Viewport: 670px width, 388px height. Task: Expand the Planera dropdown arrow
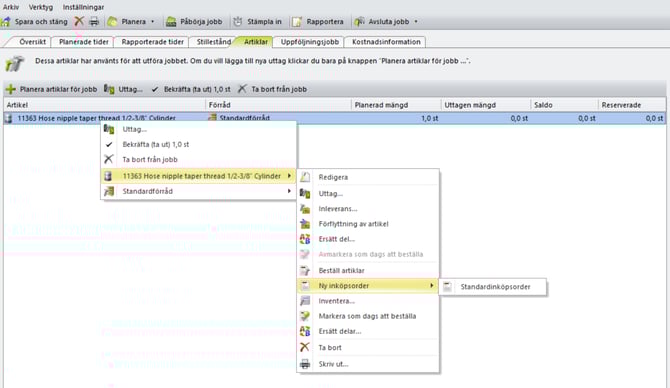click(x=153, y=21)
